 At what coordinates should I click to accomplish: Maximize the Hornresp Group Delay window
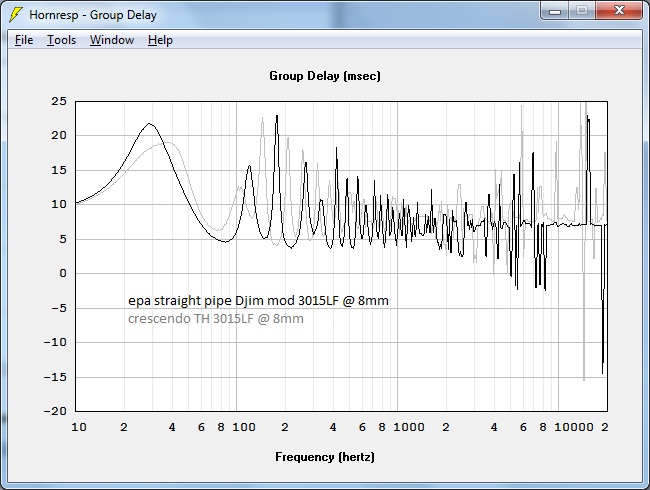click(x=582, y=11)
